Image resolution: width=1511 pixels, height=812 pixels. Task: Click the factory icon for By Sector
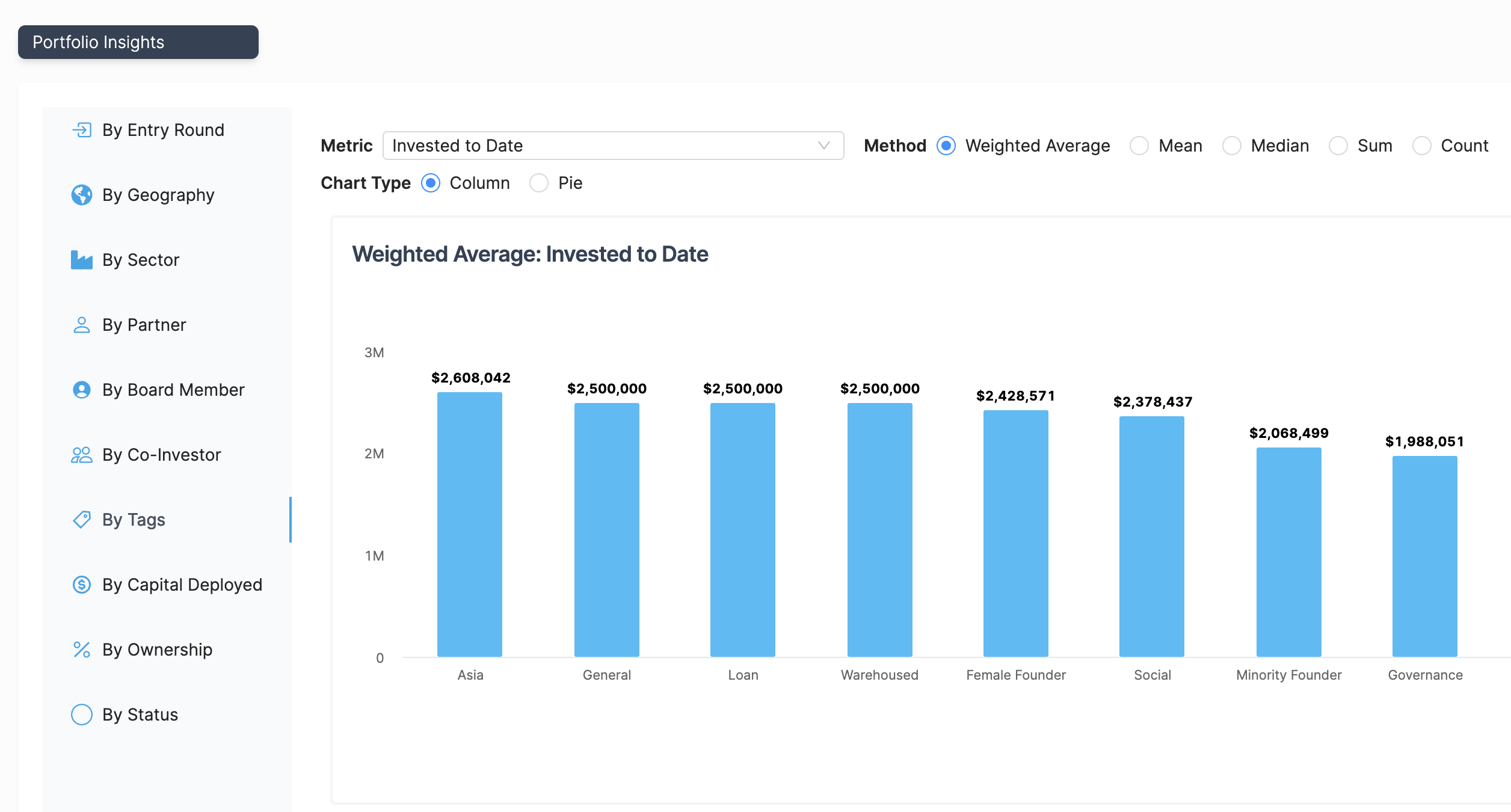[x=82, y=260]
